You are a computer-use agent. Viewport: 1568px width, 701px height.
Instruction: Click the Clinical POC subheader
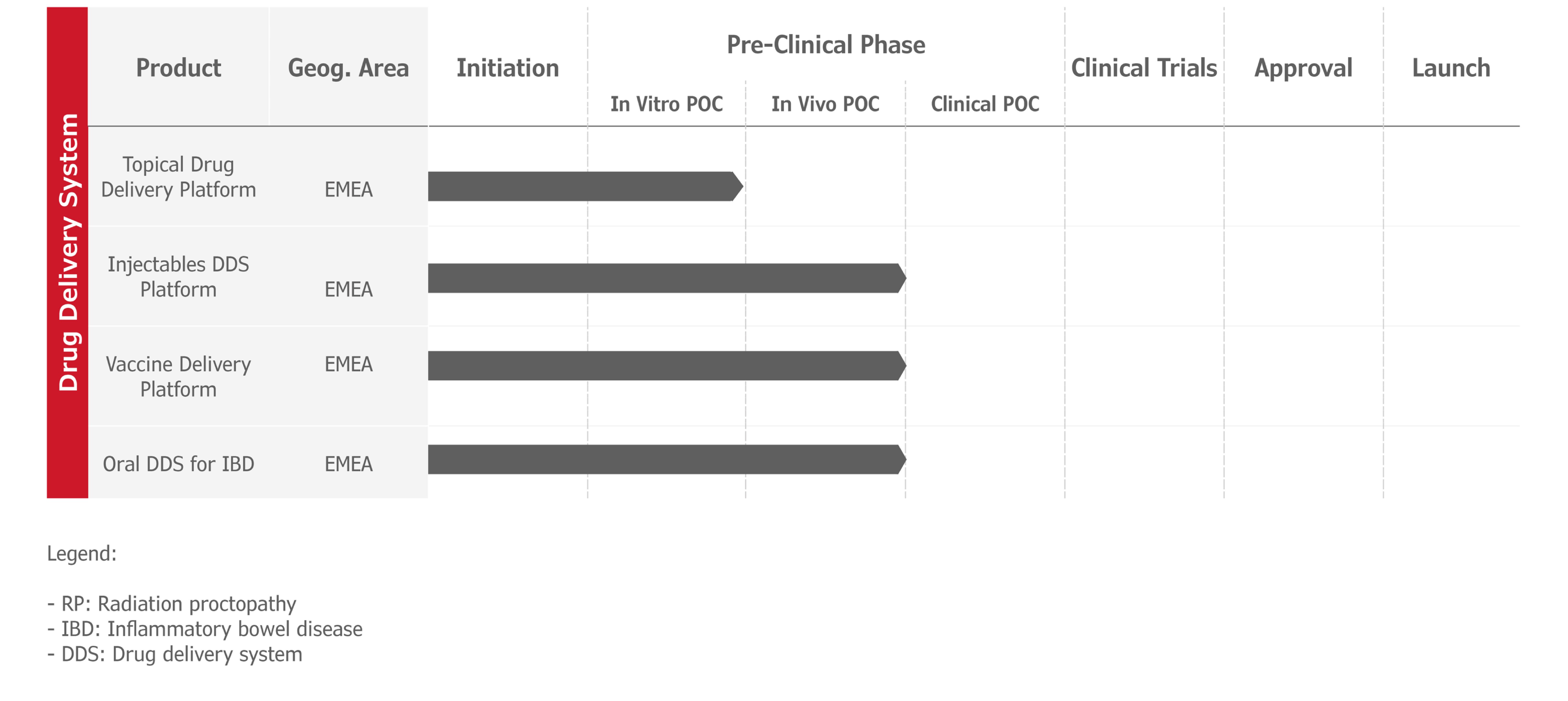(985, 104)
